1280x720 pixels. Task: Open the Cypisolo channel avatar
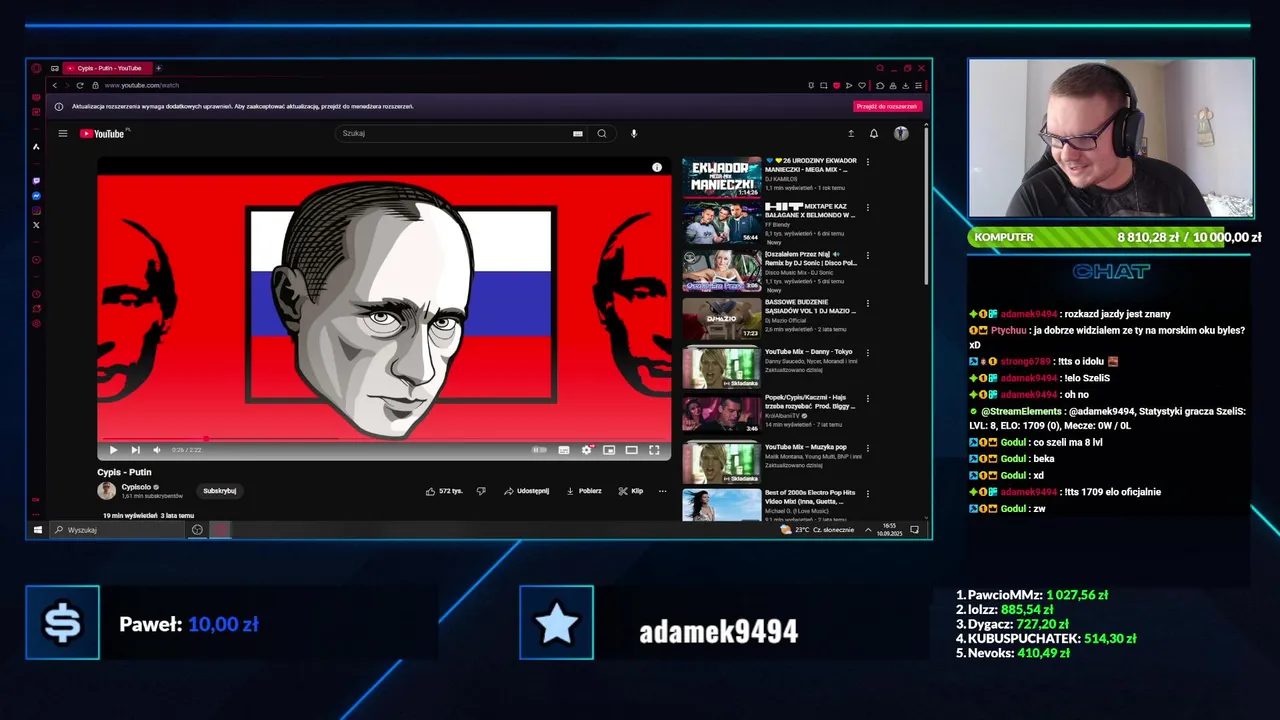pyautogui.click(x=106, y=491)
